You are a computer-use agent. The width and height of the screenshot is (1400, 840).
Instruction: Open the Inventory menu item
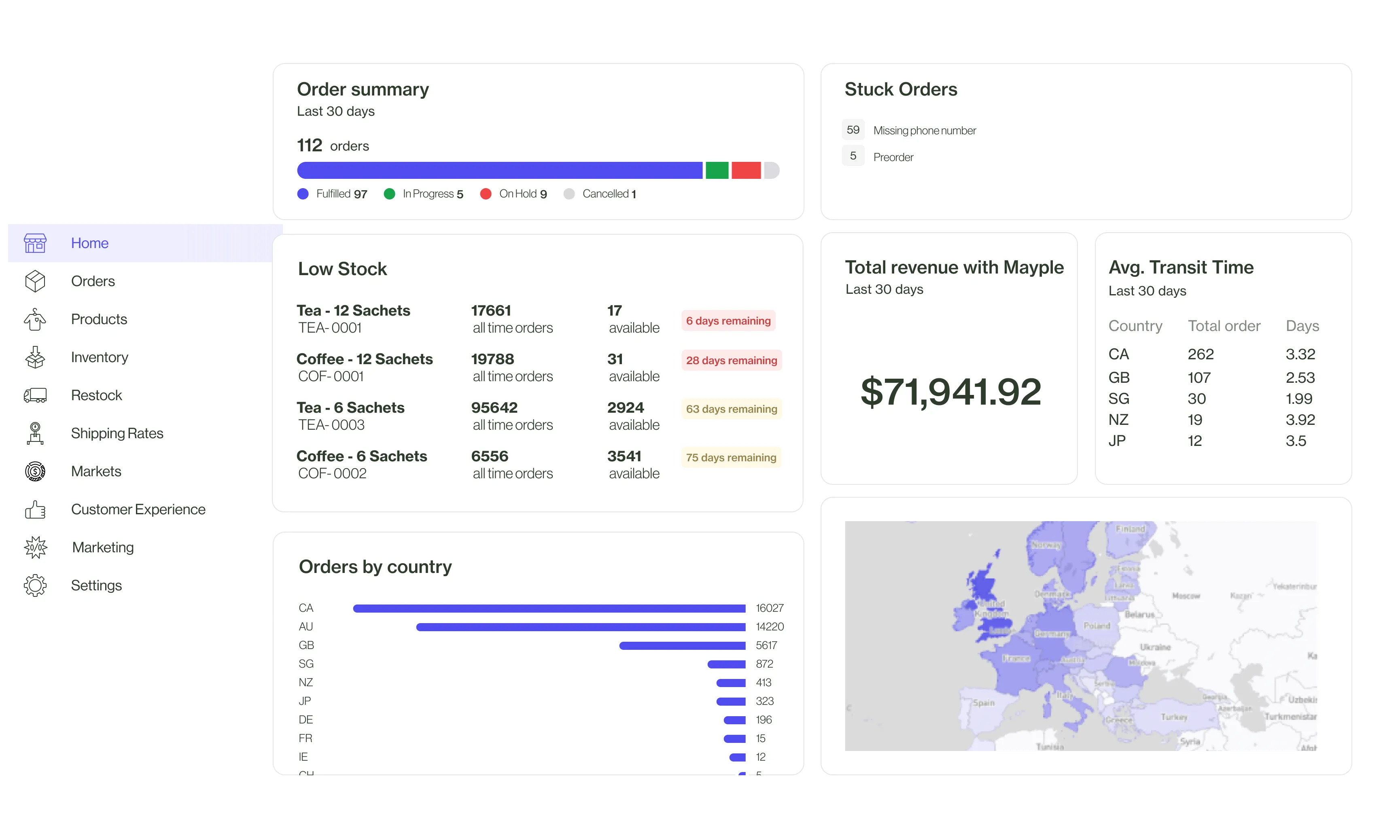pyautogui.click(x=100, y=357)
